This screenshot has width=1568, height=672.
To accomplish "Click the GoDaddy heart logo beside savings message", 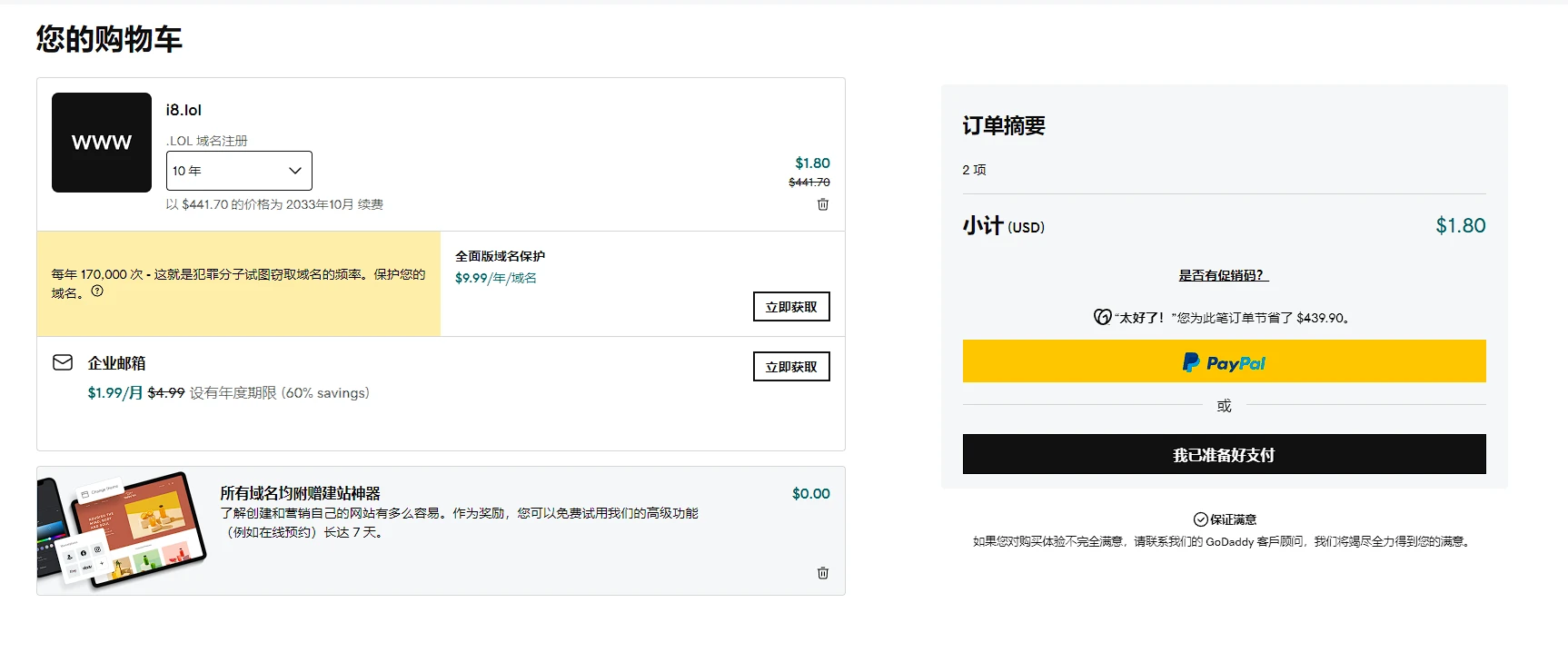I will coord(1102,317).
